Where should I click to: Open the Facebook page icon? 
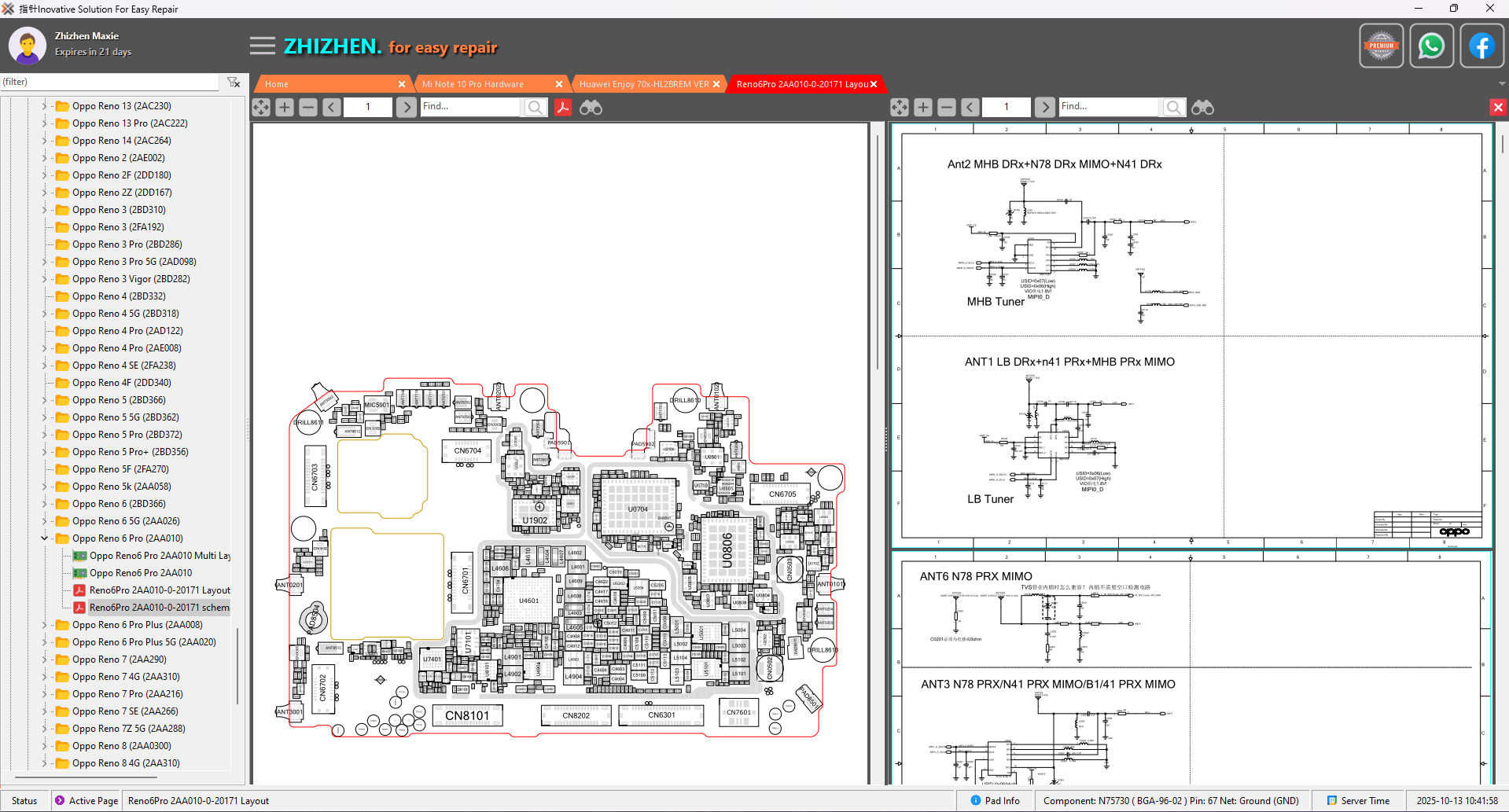[x=1481, y=46]
